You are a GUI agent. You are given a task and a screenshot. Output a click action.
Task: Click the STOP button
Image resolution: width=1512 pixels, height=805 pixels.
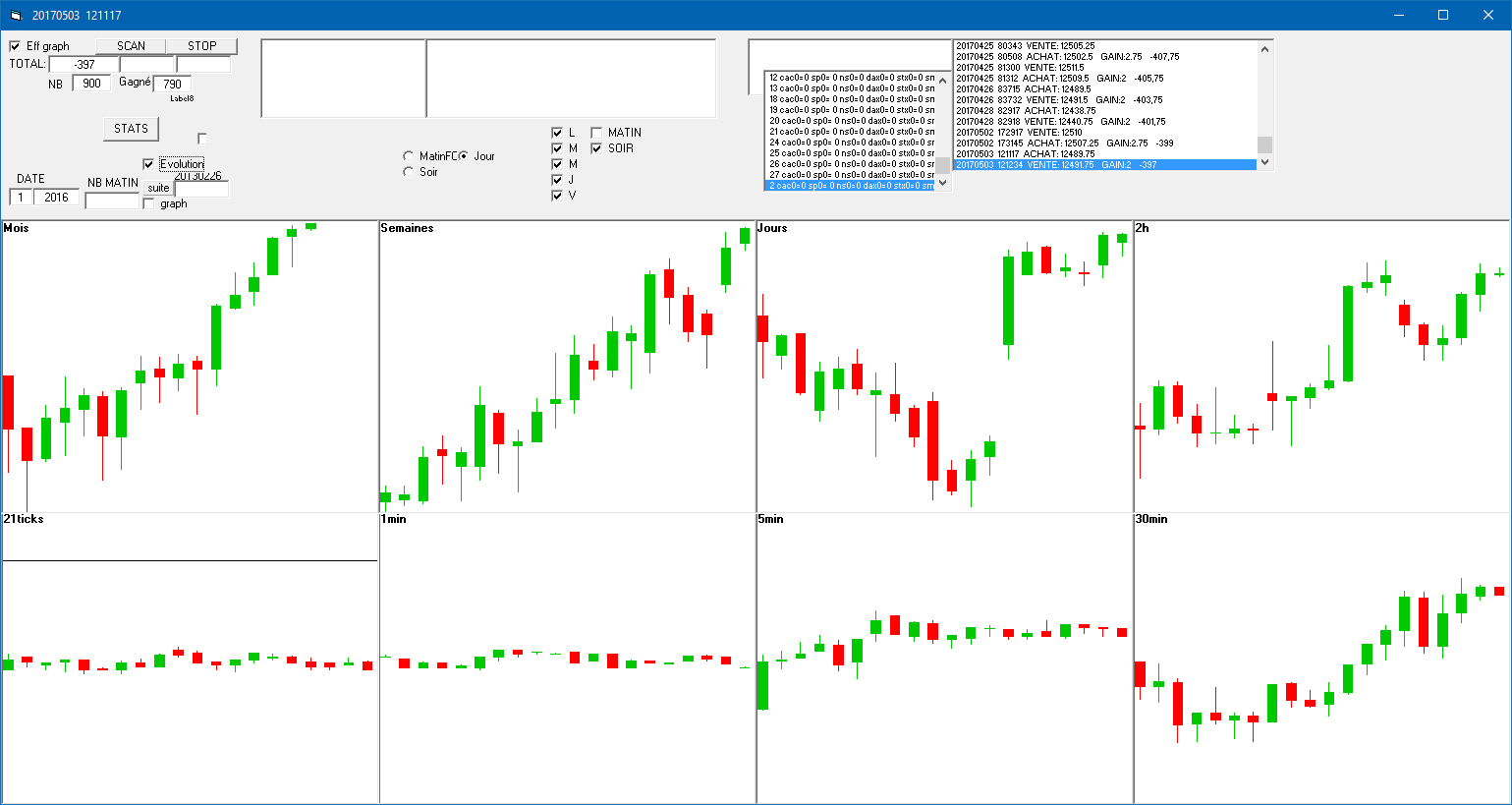[201, 46]
